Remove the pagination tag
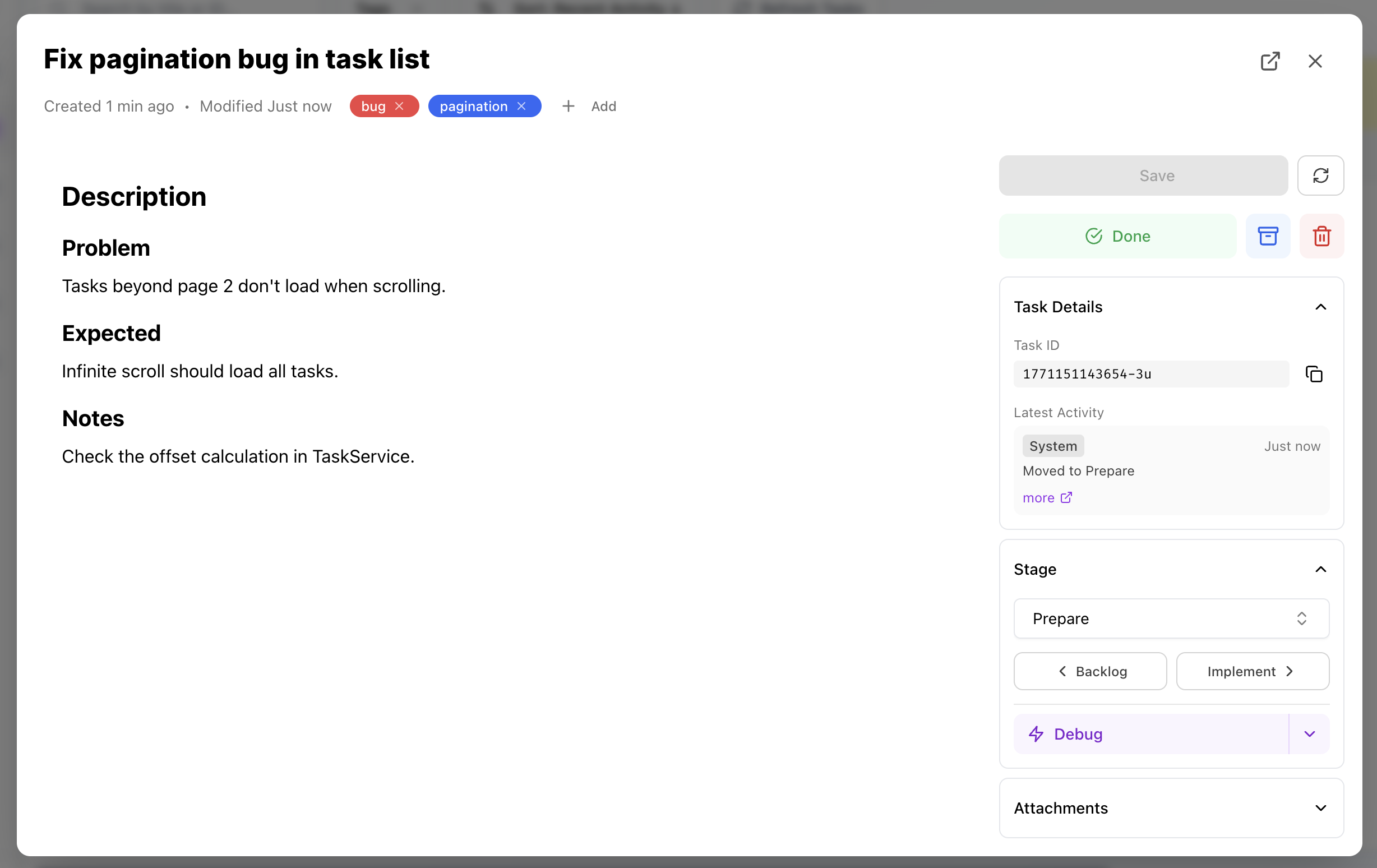The width and height of the screenshot is (1377, 868). [521, 106]
